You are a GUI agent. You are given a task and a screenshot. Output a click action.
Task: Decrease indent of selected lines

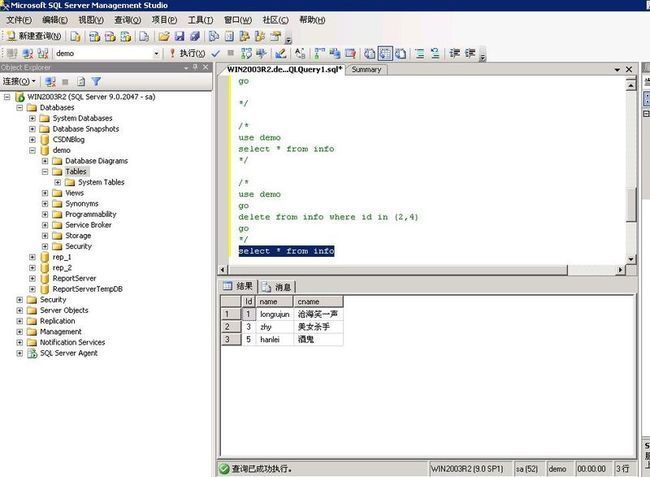454,53
